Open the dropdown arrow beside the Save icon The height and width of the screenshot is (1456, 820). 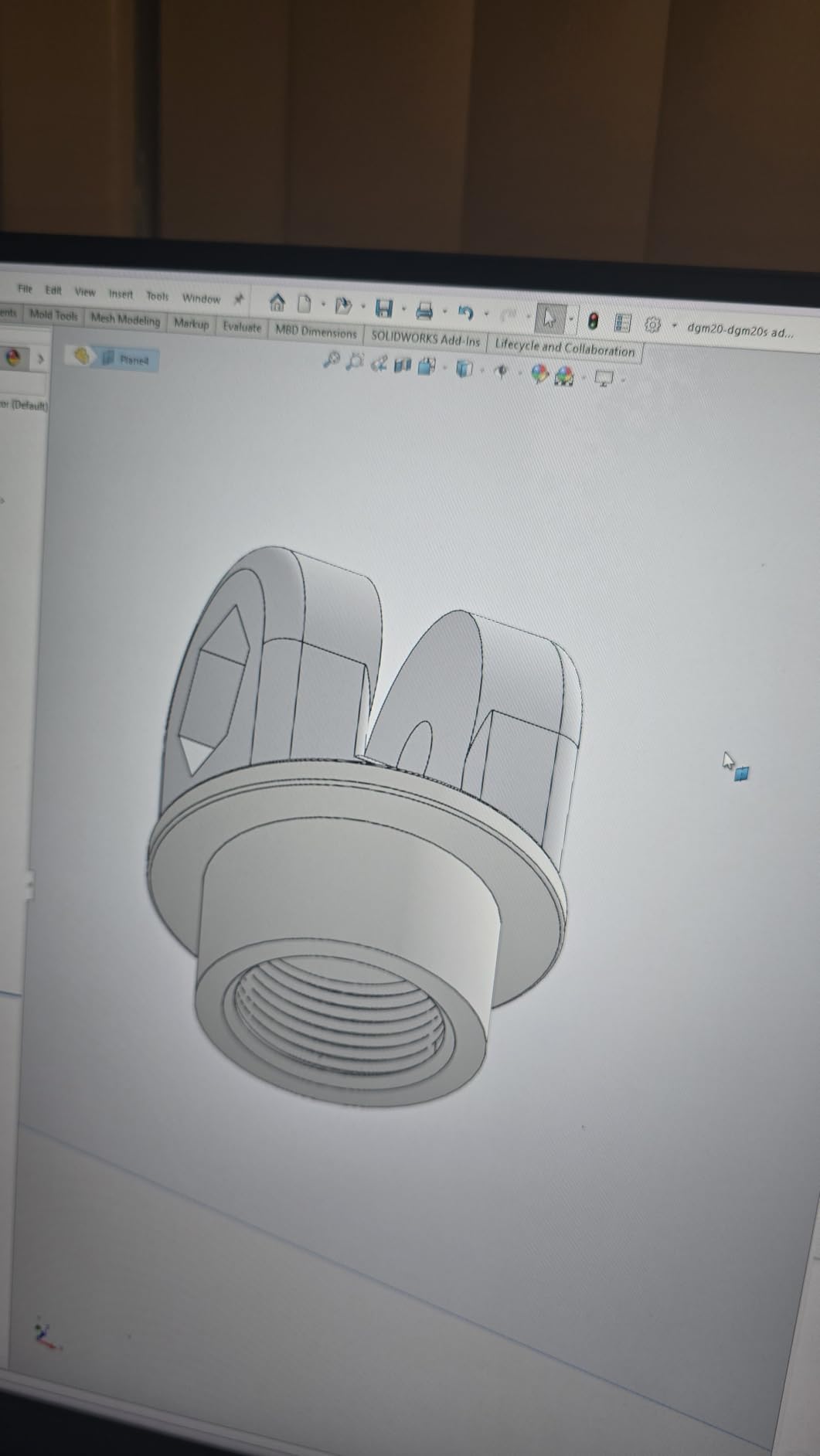click(x=403, y=310)
